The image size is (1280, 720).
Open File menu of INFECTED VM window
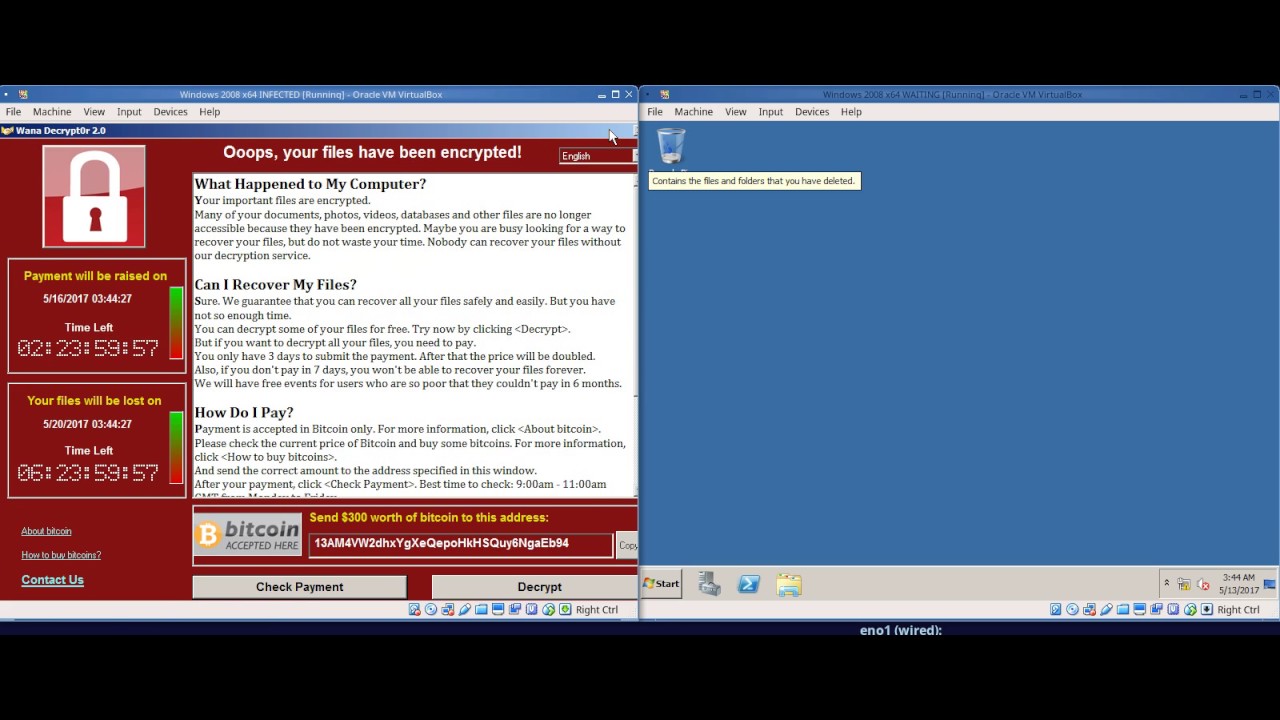[13, 112]
